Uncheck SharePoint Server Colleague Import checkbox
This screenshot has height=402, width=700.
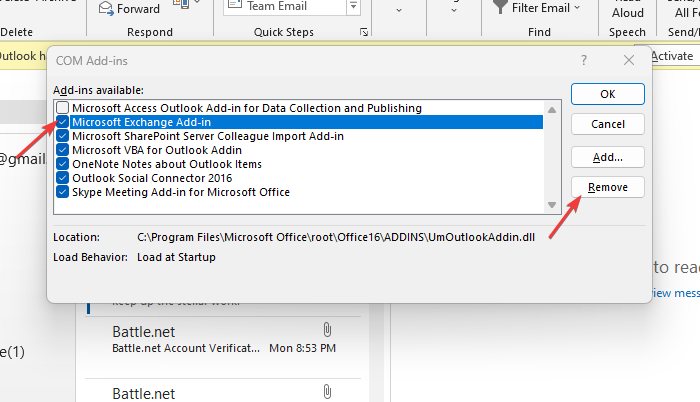coord(62,136)
